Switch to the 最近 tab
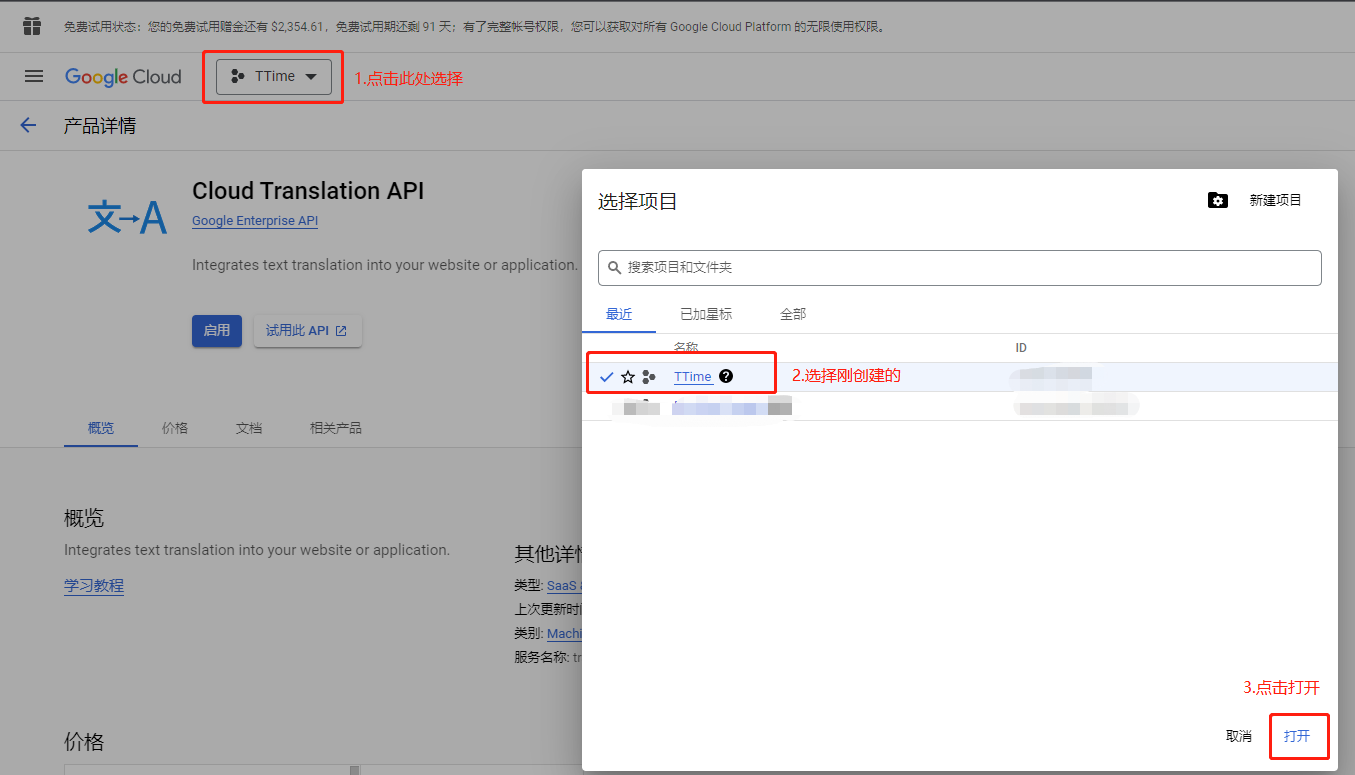 [x=619, y=314]
